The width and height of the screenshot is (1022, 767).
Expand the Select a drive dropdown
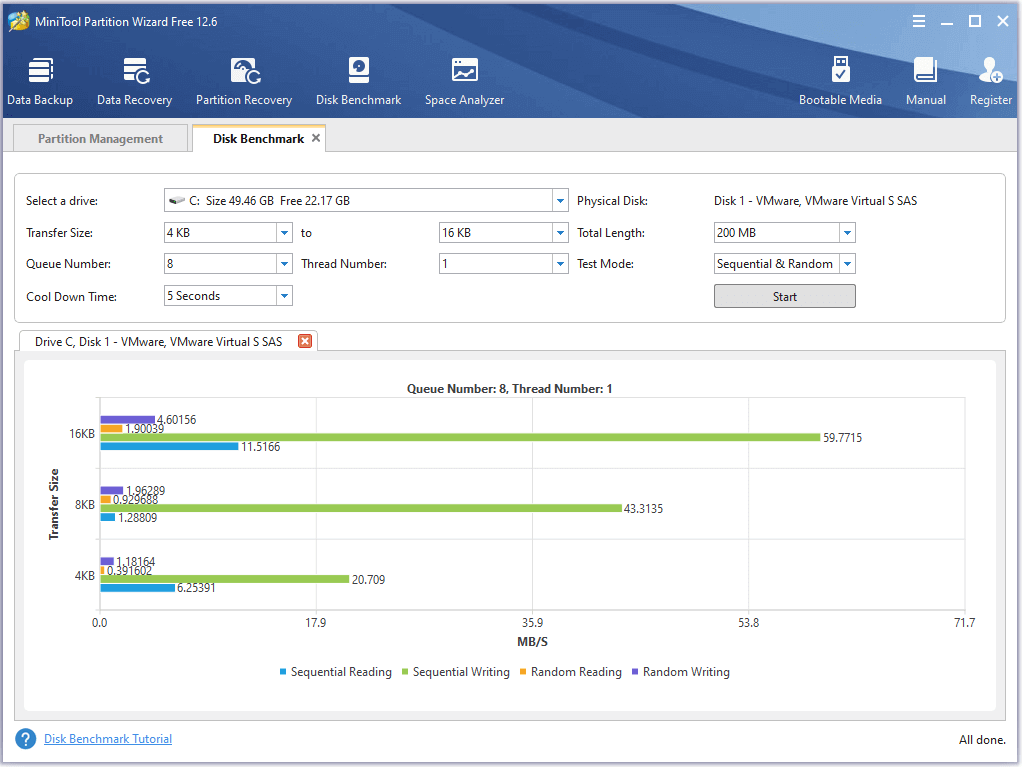pos(560,201)
